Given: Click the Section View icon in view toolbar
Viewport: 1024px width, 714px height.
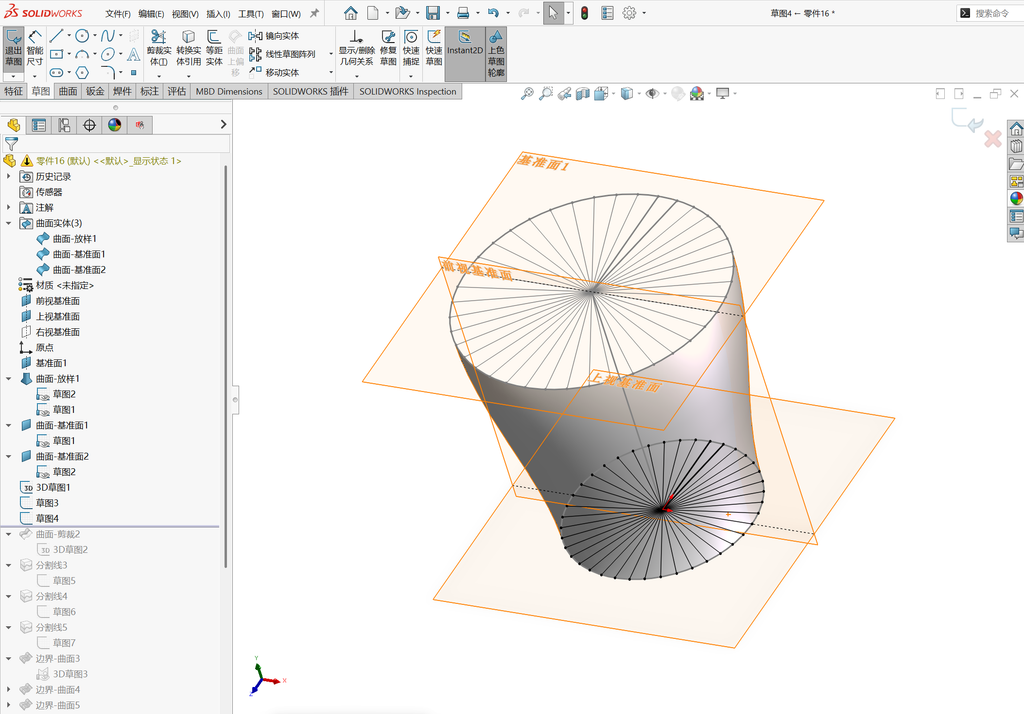Looking at the screenshot, I should [x=583, y=93].
